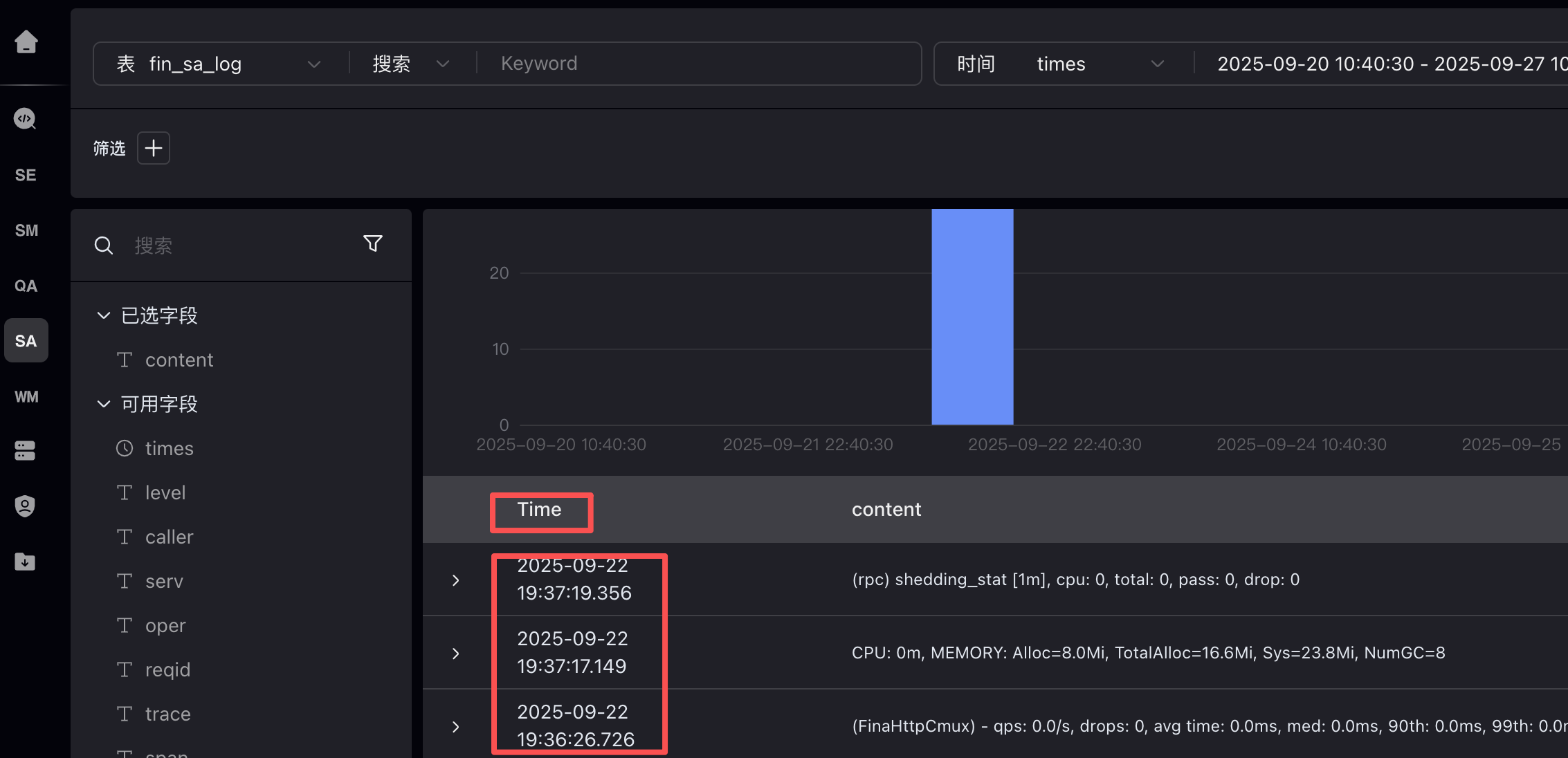This screenshot has width=1568, height=758.
Task: Open the user shield sidebar icon
Action: (26, 506)
